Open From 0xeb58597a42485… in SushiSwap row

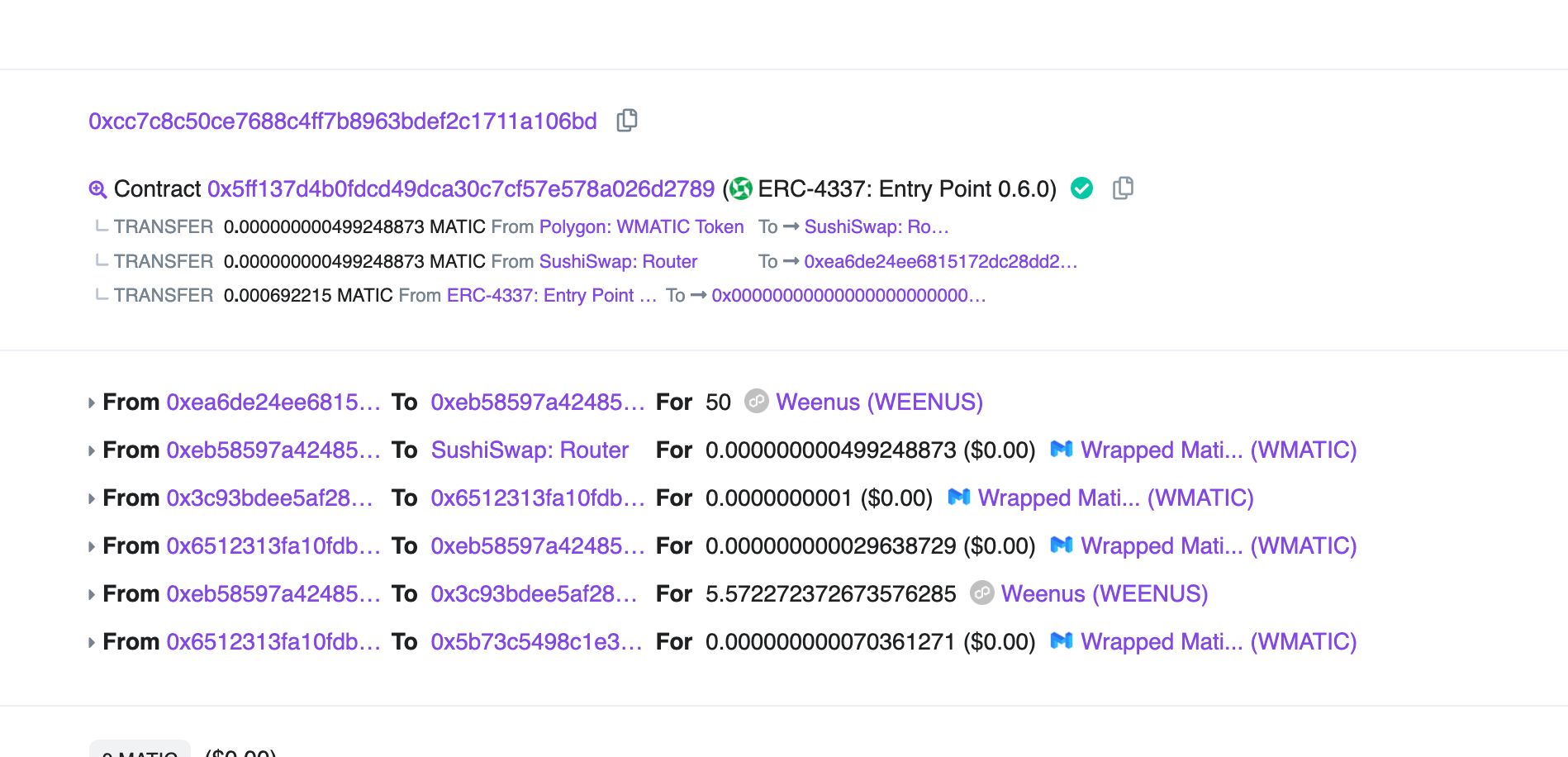click(x=273, y=450)
